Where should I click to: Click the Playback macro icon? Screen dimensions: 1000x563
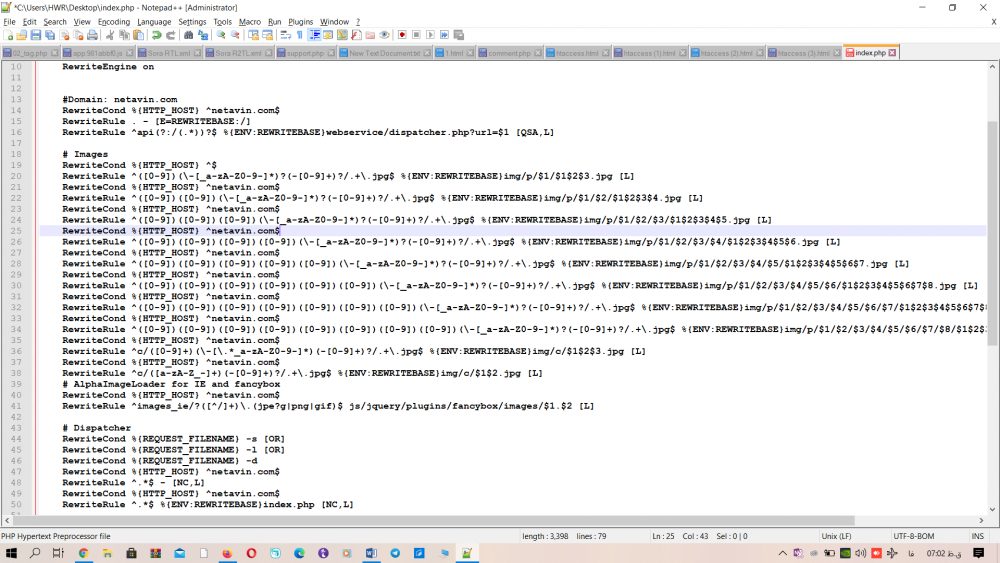[430, 35]
